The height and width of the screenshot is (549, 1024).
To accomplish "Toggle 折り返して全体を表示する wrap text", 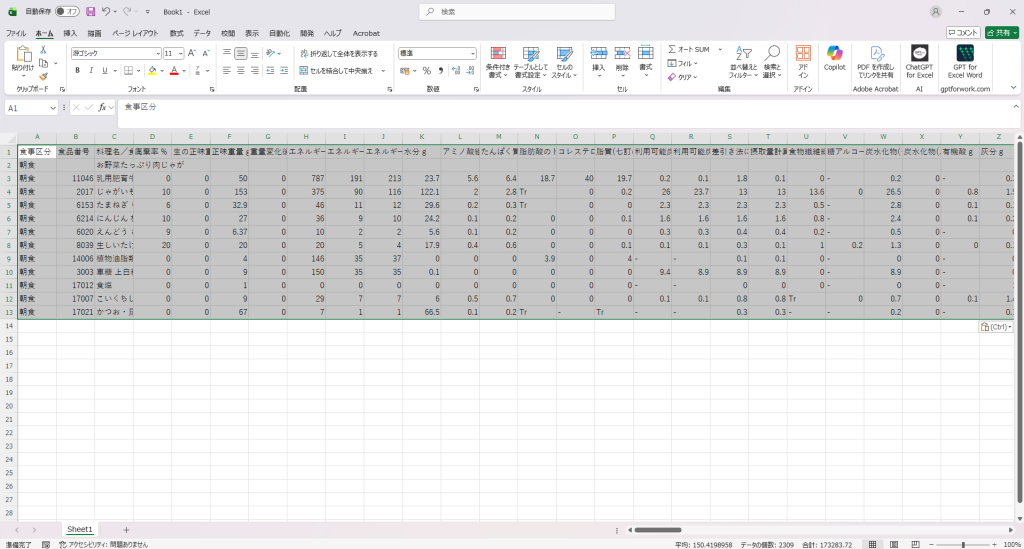I will point(339,53).
